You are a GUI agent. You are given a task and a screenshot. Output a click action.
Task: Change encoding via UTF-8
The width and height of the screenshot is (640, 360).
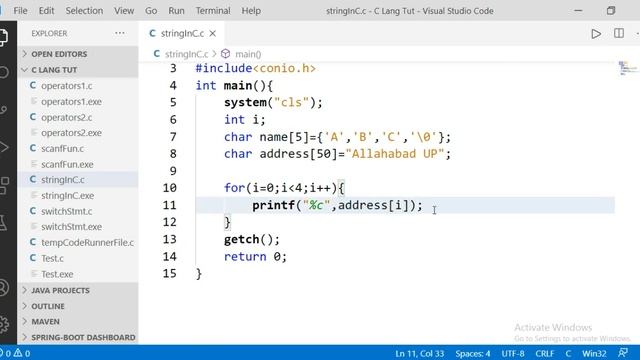(513, 353)
